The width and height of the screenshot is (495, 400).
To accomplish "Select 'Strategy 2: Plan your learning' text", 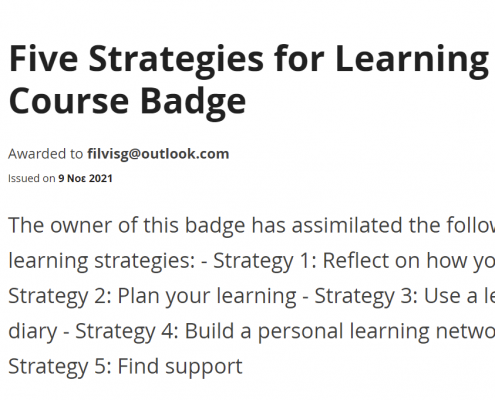I will click(152, 296).
